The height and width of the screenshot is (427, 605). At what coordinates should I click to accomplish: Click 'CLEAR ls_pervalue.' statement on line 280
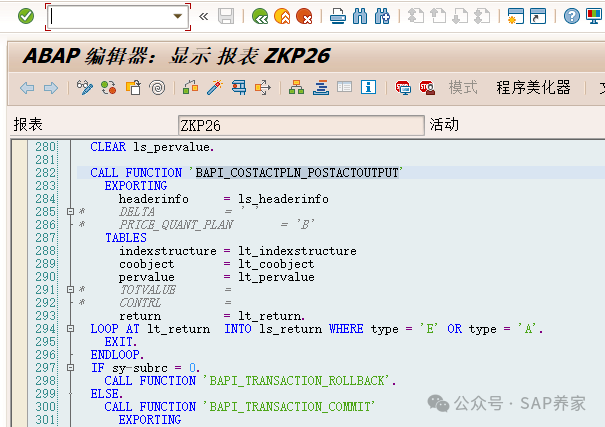(152, 147)
